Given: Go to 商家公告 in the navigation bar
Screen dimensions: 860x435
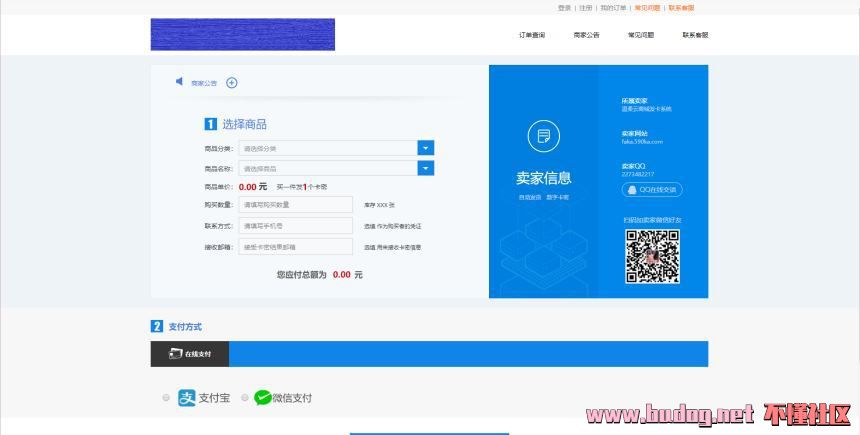Looking at the screenshot, I should (x=586, y=35).
